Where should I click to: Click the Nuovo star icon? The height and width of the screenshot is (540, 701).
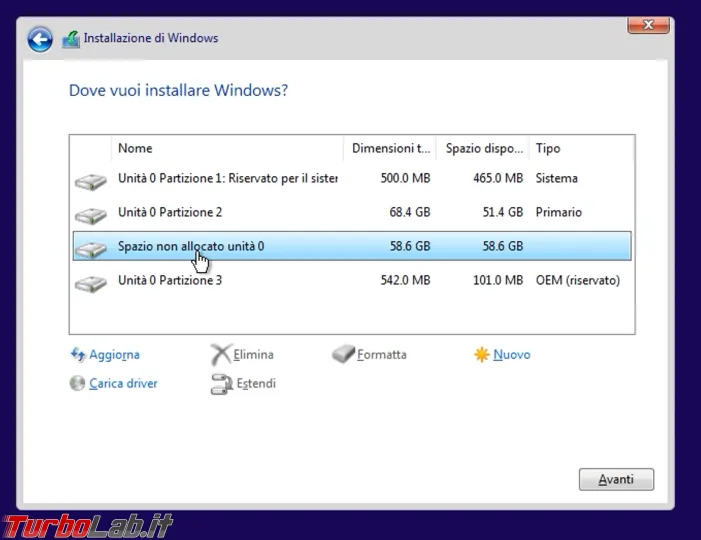(481, 354)
